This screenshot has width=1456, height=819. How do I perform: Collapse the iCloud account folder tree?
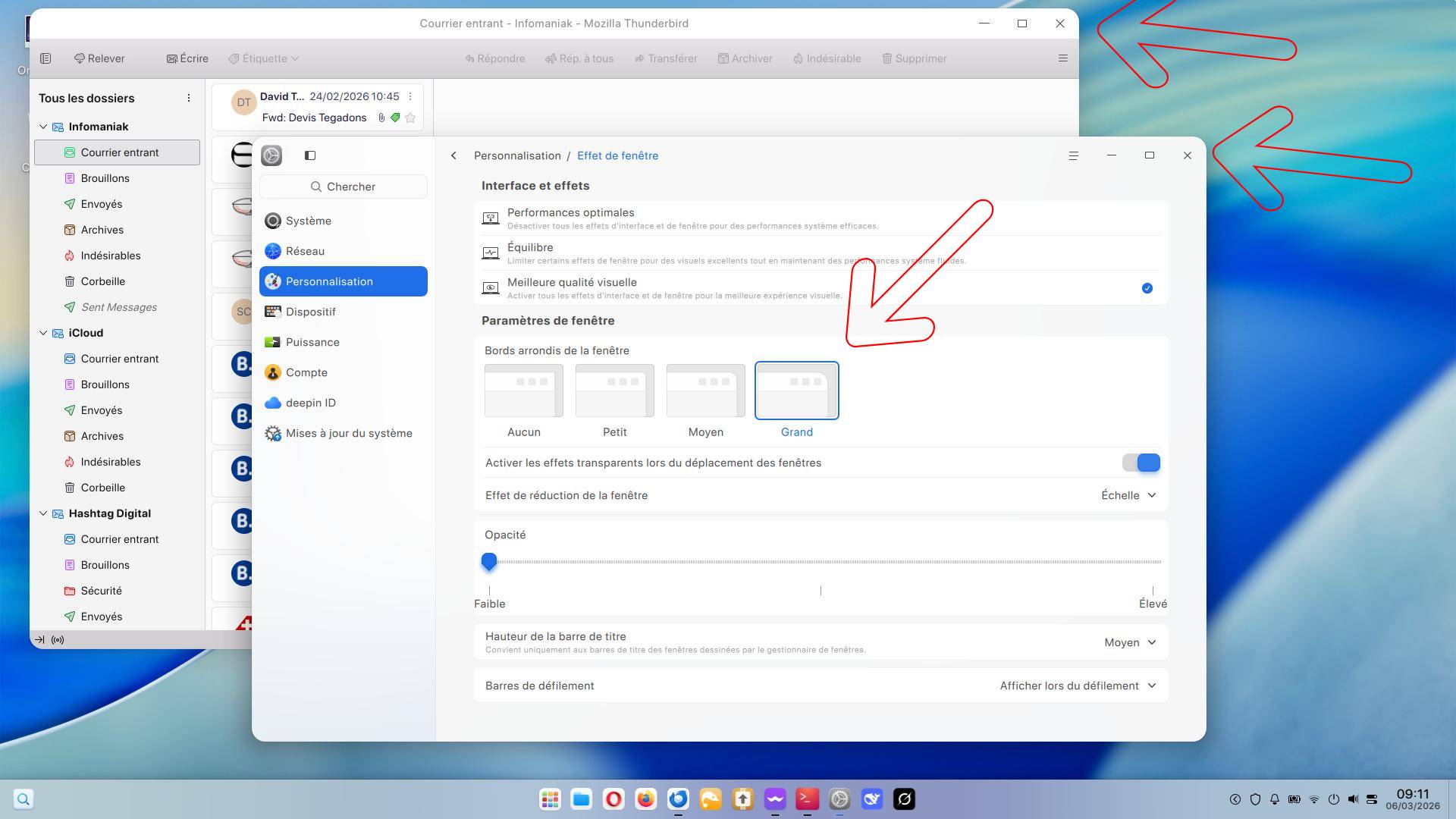(43, 333)
